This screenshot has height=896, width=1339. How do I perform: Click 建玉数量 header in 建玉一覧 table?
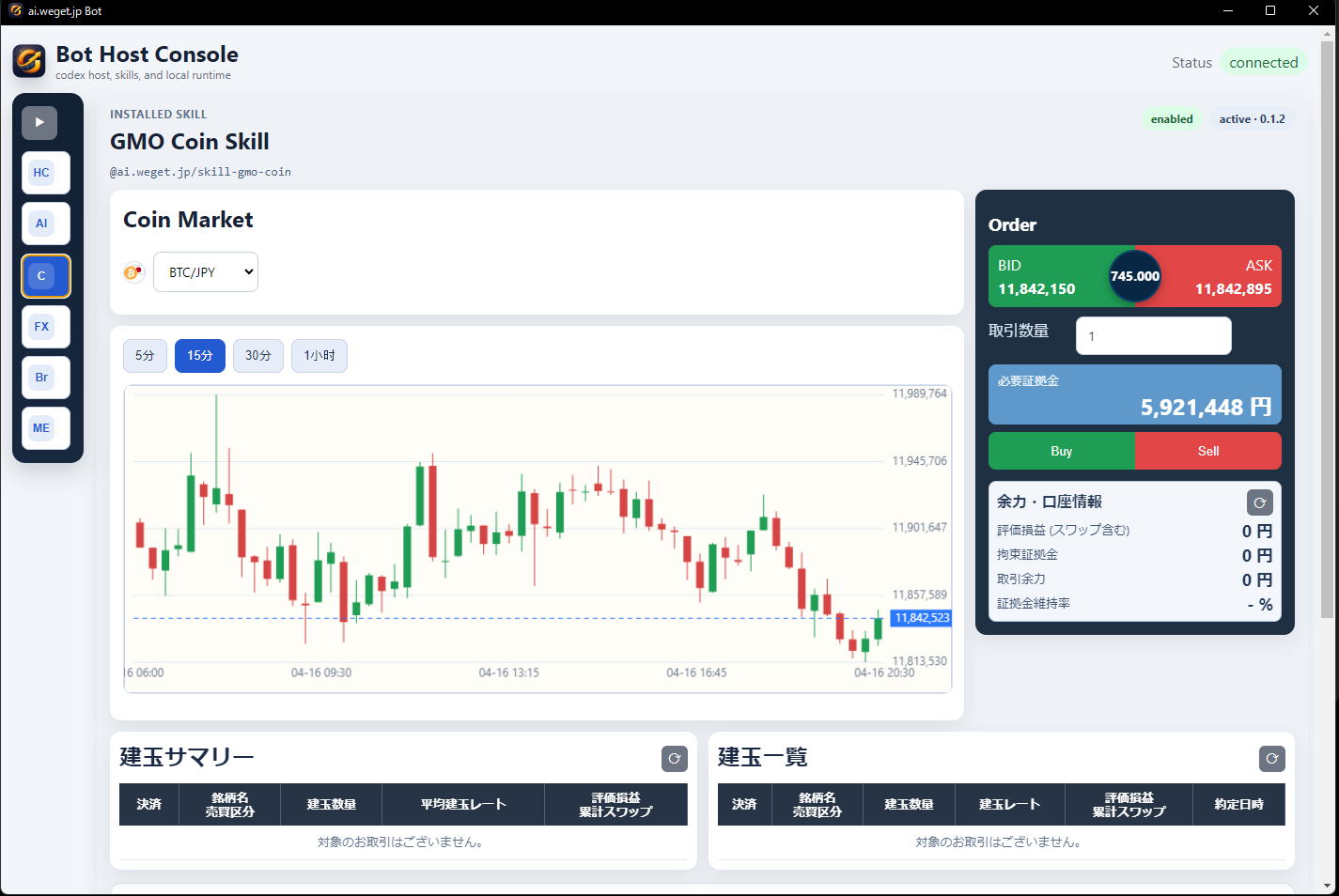pos(909,805)
